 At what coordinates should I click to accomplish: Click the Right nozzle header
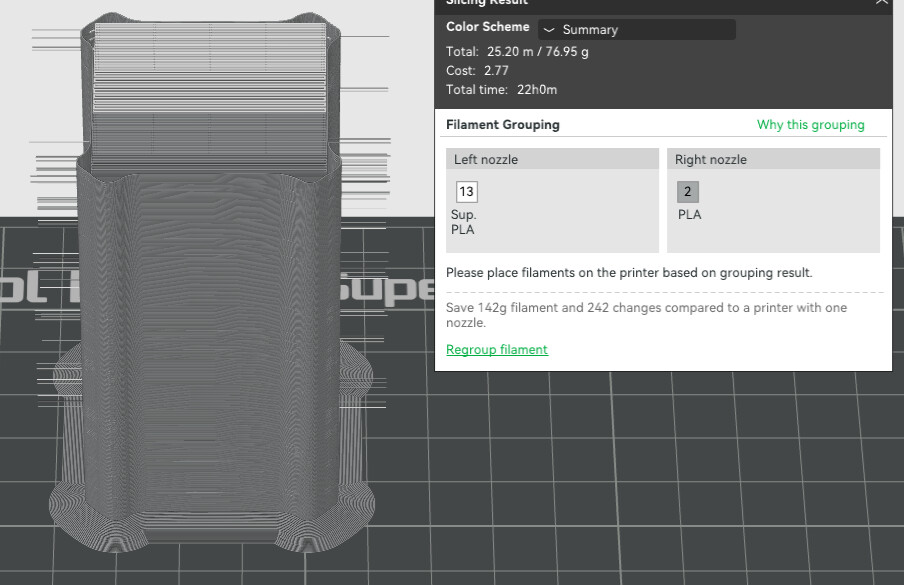[x=773, y=159]
